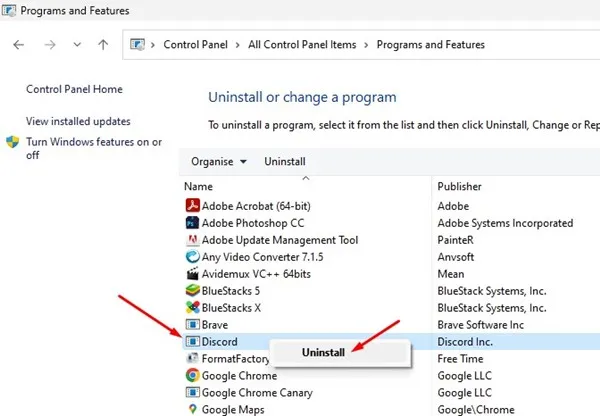Click the Google\Chrome publisher cell
Viewport: 600px width, 416px height.
tap(476, 409)
